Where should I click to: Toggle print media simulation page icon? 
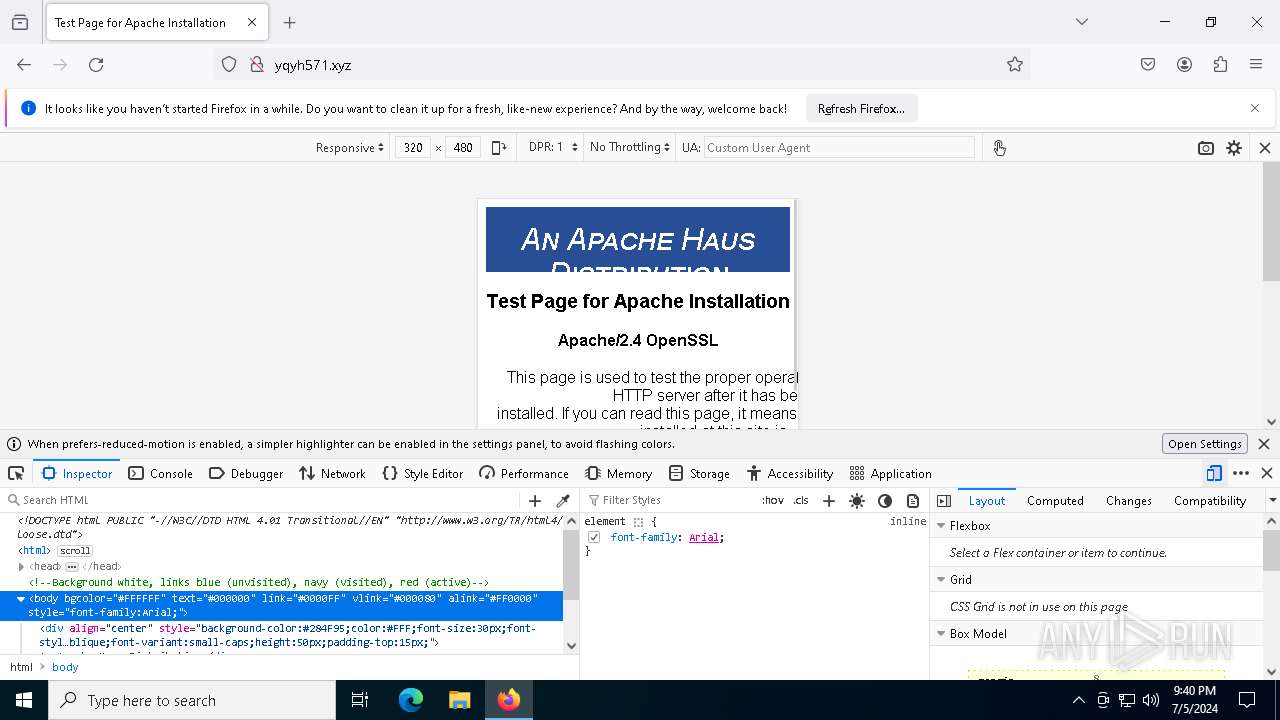coord(913,500)
